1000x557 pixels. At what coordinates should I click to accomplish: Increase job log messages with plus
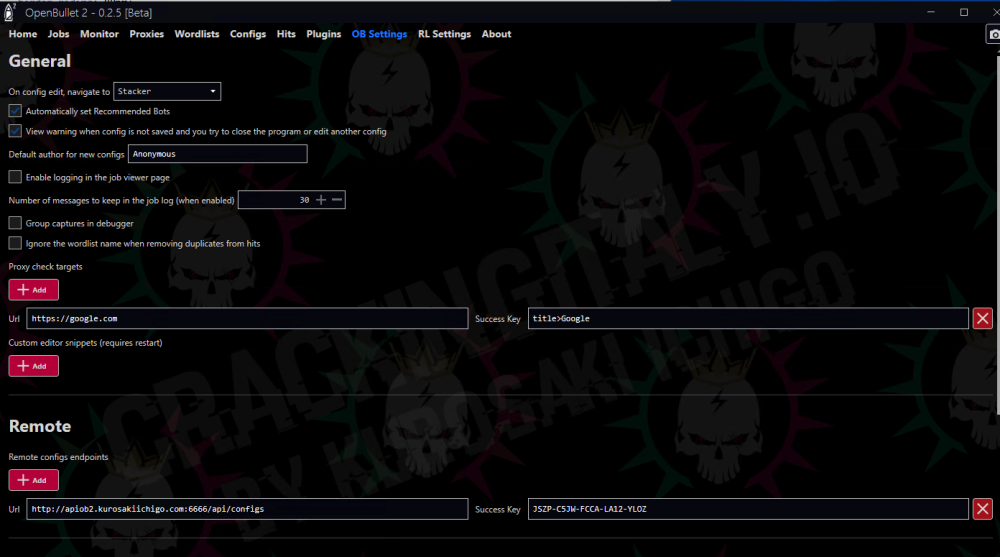[x=321, y=200]
